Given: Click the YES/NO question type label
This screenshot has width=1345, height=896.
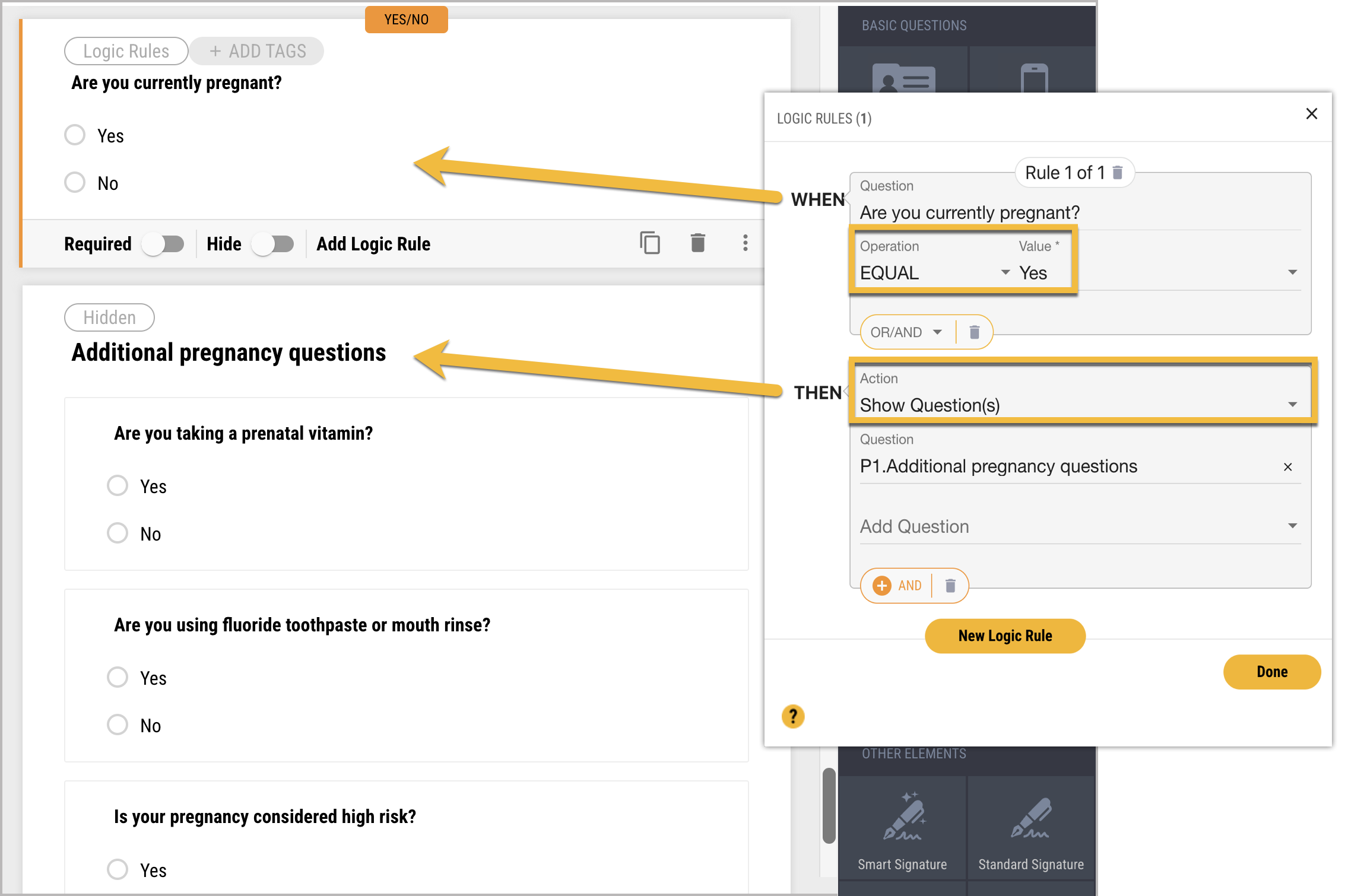Looking at the screenshot, I should (x=407, y=20).
